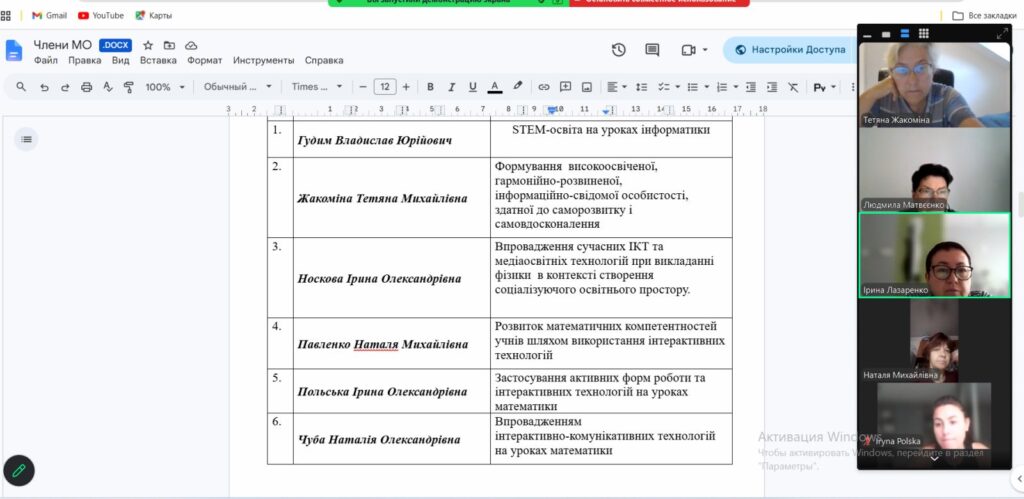The height and width of the screenshot is (499, 1024).
Task: Insert a link
Action: 543,86
